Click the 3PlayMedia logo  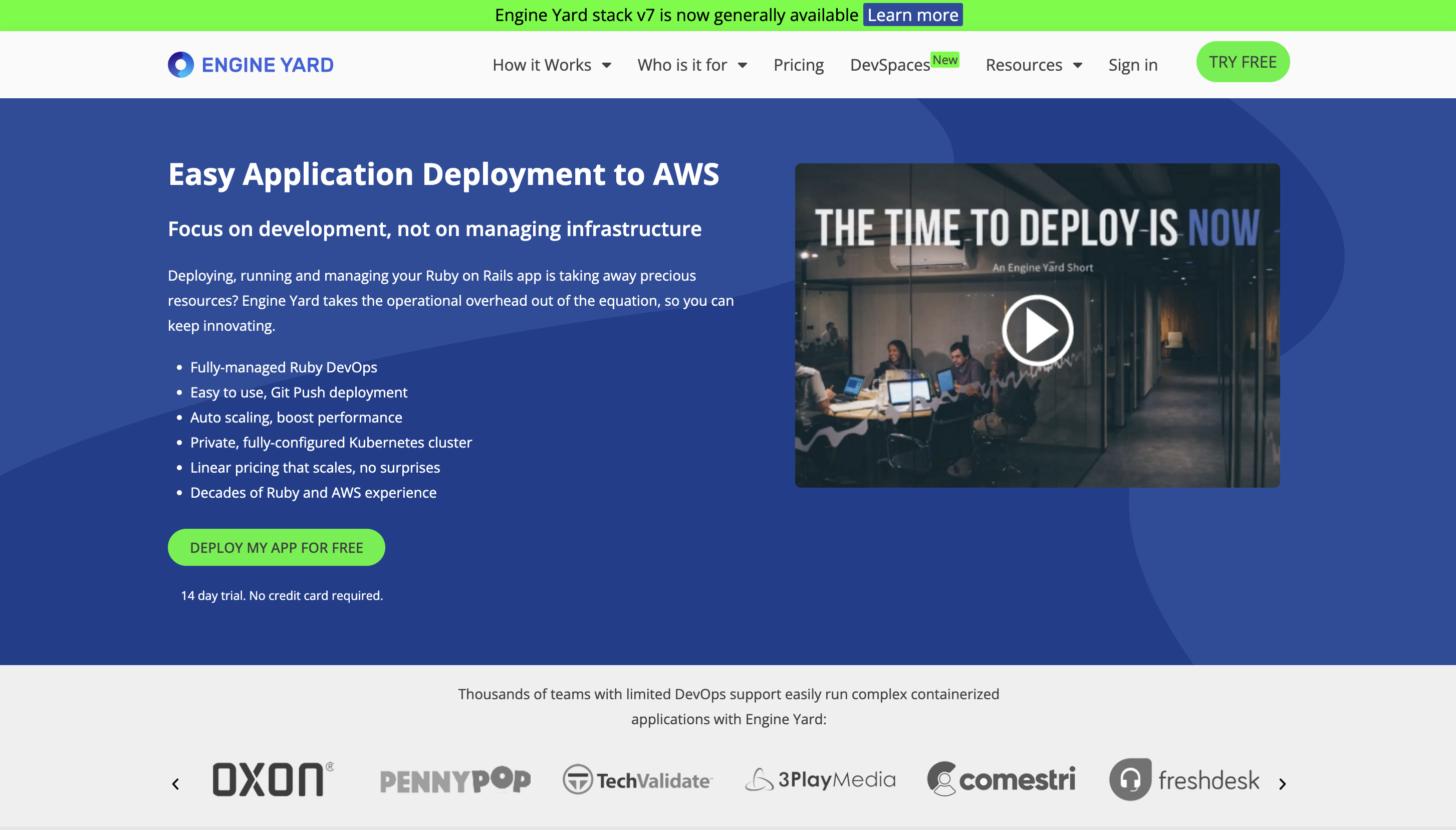(x=820, y=779)
